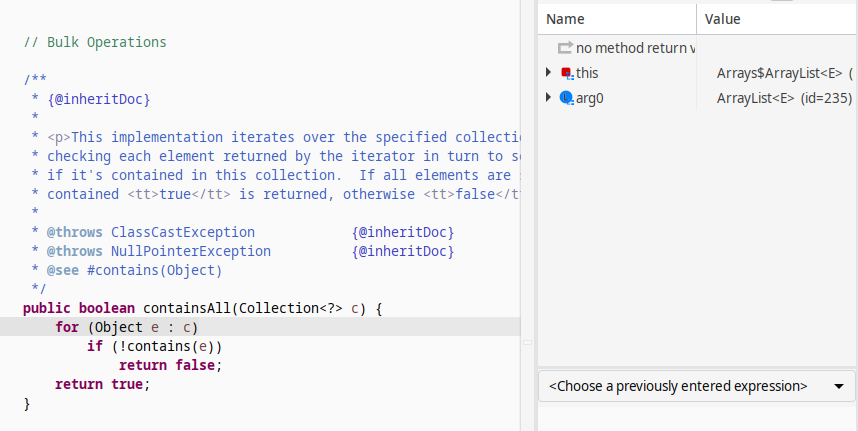The image size is (858, 431).
Task: Click the highlighted 'for (Object e : c)' line
Action: click(x=126, y=327)
